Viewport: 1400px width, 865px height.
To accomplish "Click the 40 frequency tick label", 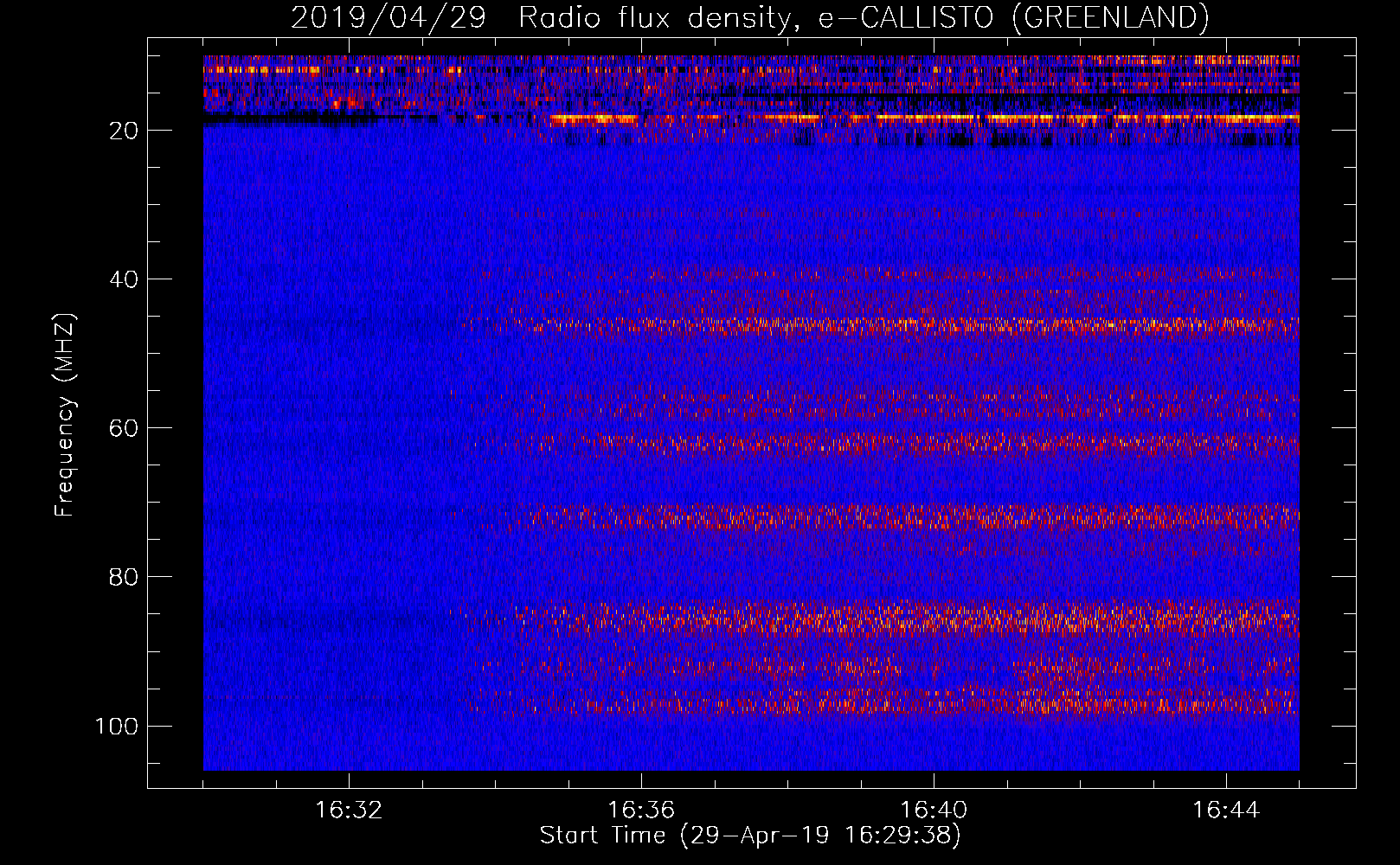I will pyautogui.click(x=124, y=279).
